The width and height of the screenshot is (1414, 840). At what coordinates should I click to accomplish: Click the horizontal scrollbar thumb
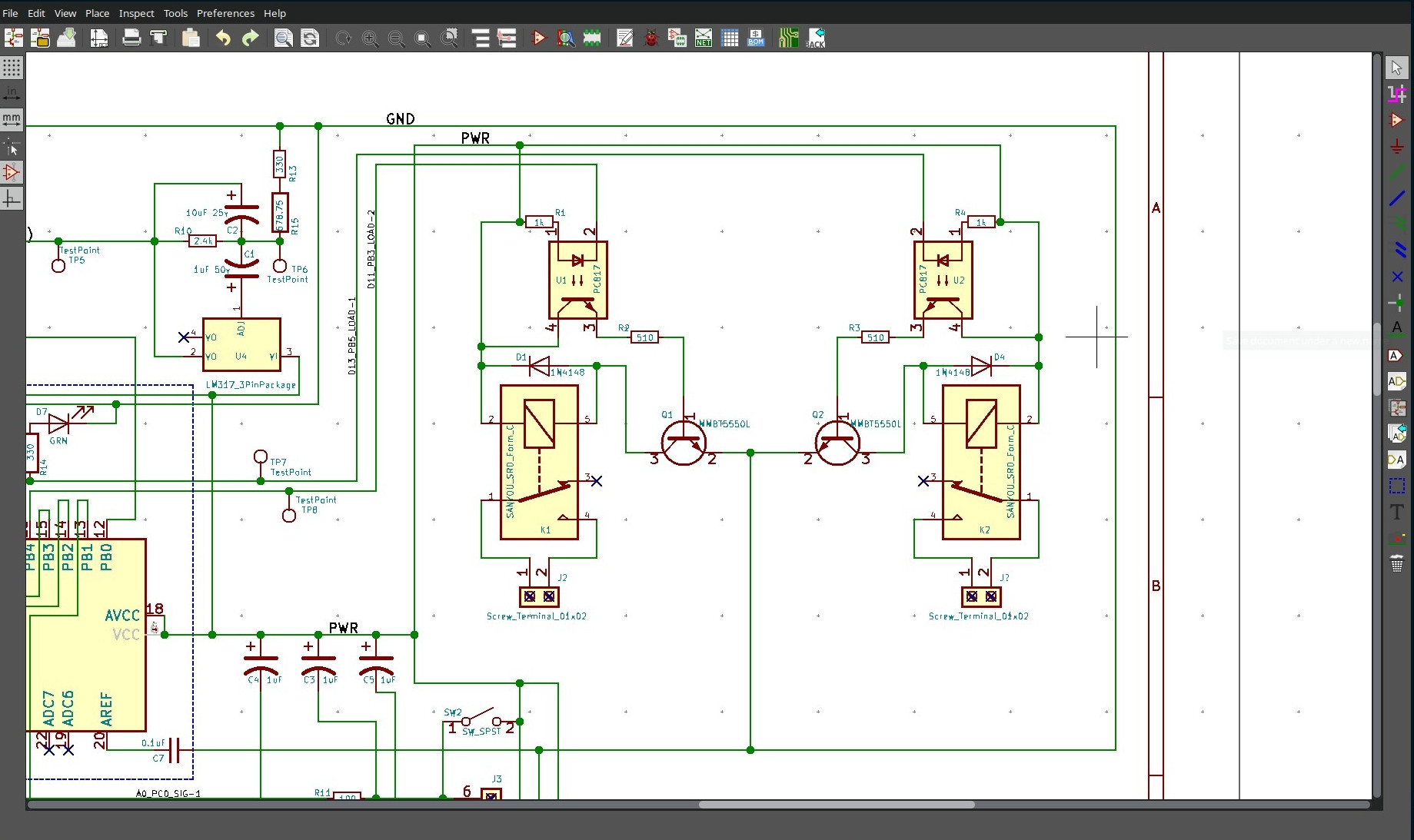pos(837,805)
